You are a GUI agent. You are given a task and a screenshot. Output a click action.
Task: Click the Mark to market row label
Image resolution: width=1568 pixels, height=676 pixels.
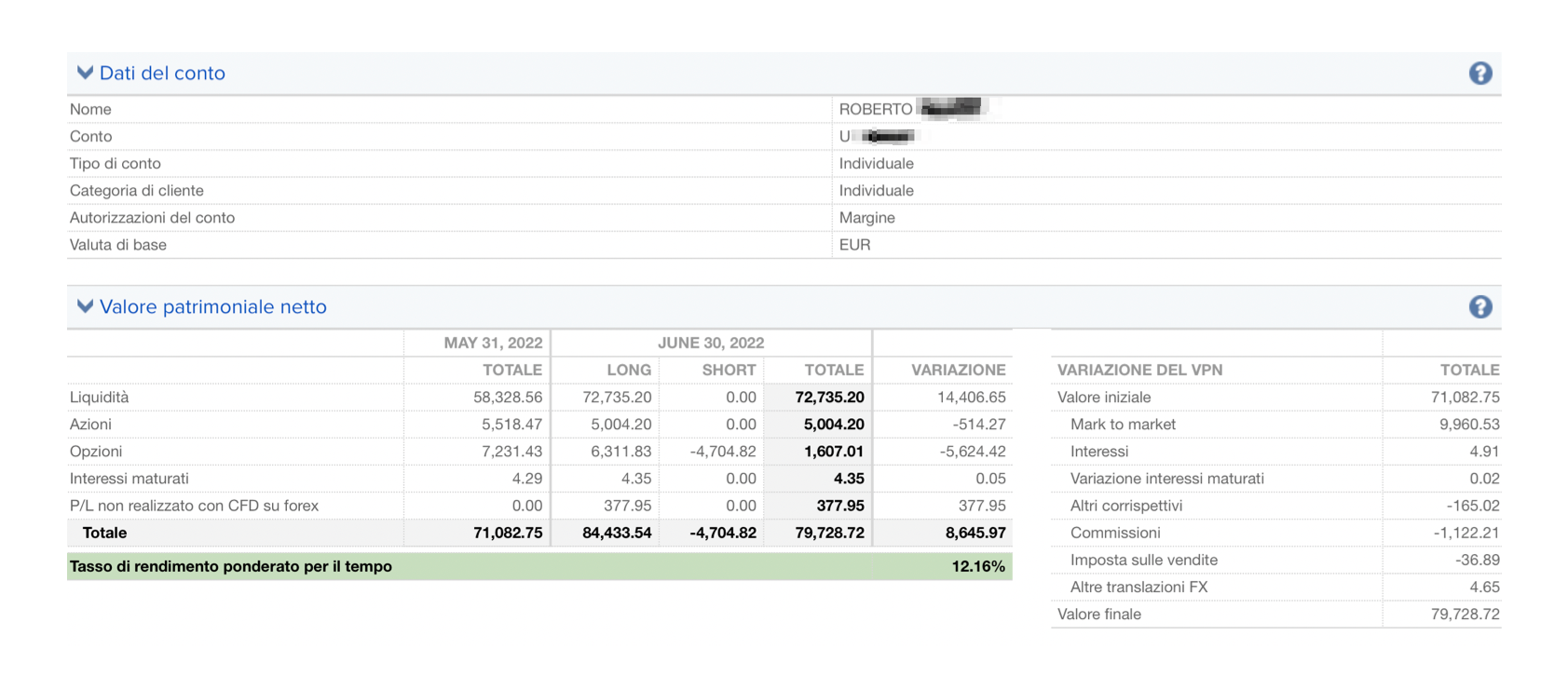[1123, 424]
